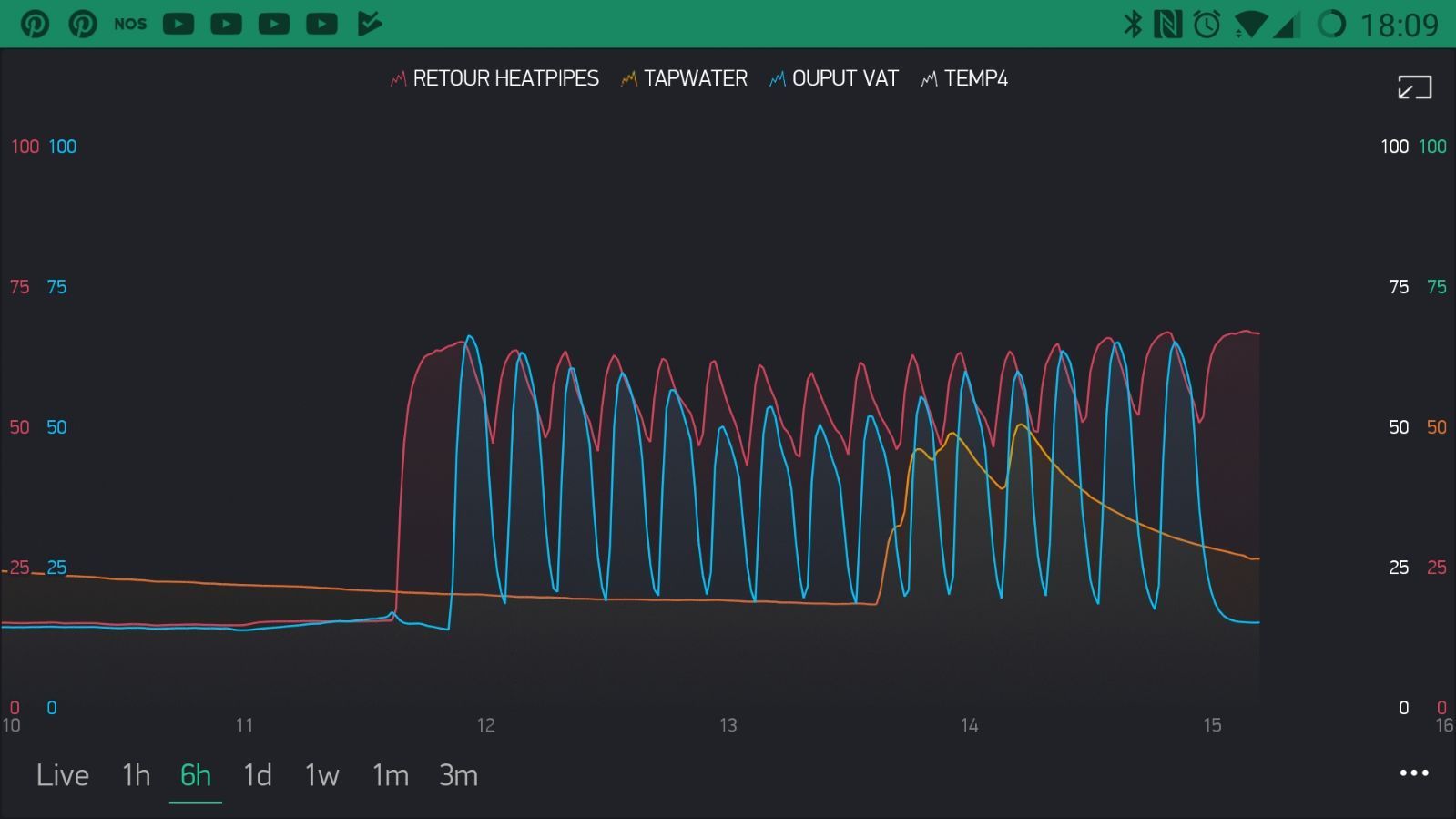The width and height of the screenshot is (1456, 819).
Task: Tap the NFC status icon
Action: coord(1167,24)
